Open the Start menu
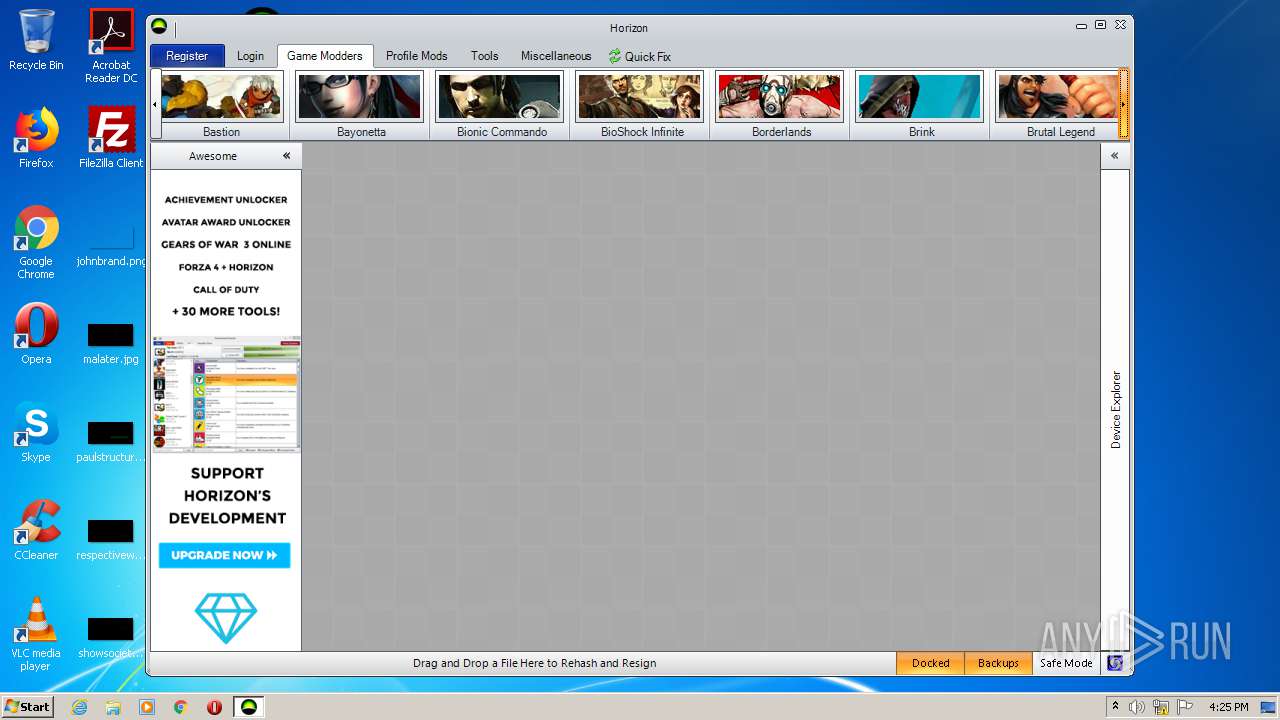 click(x=28, y=707)
